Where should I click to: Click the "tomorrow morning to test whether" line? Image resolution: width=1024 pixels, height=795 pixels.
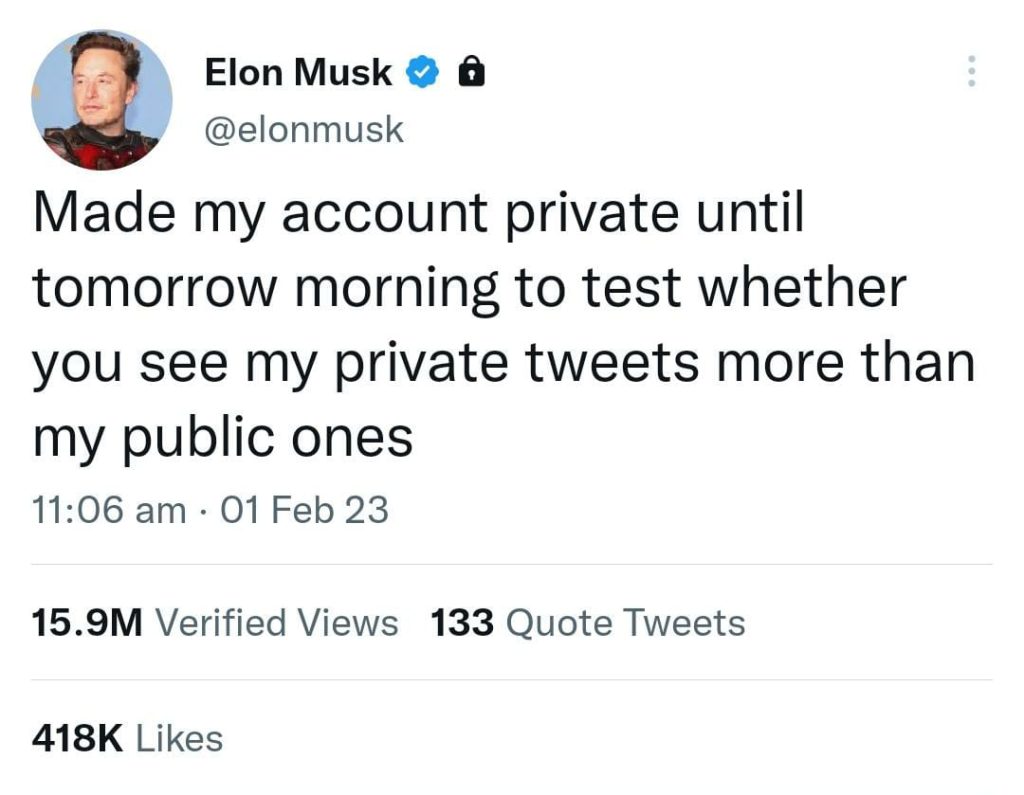pos(470,289)
